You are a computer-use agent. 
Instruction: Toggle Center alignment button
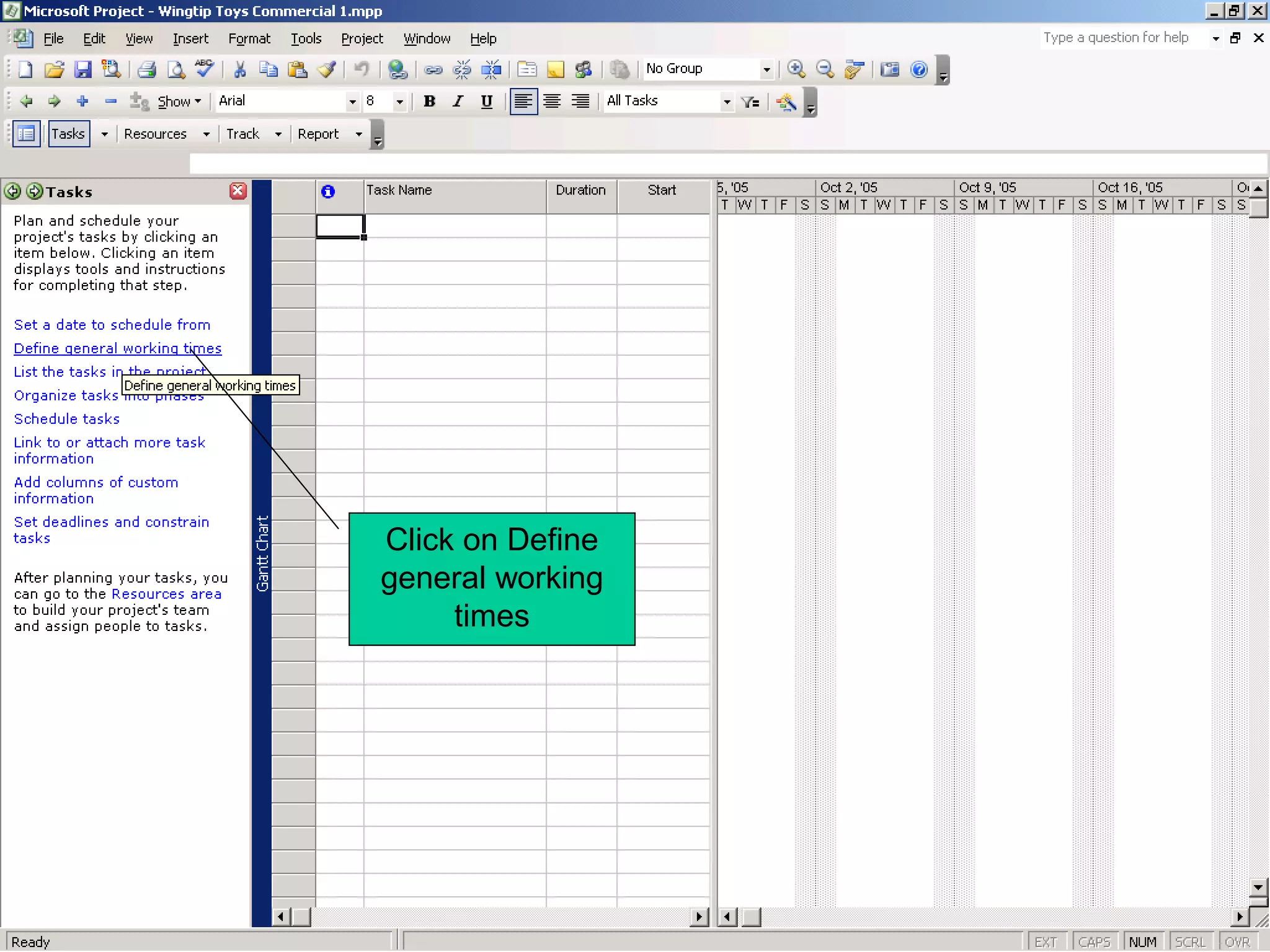pos(552,101)
